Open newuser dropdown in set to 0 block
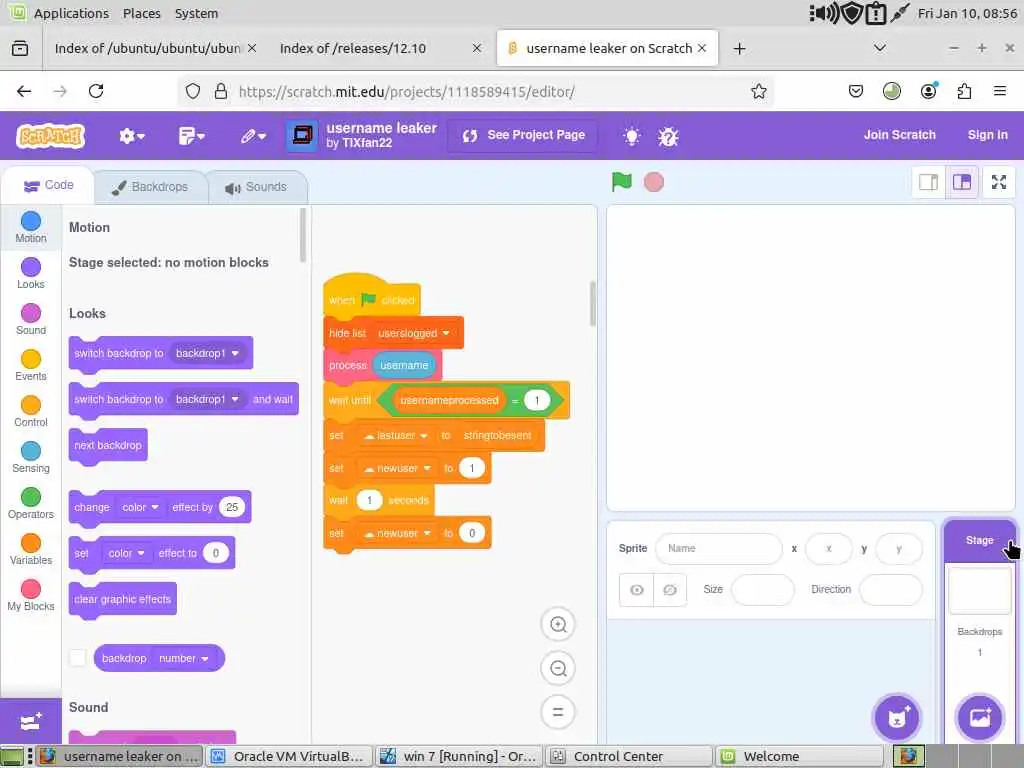 397,534
